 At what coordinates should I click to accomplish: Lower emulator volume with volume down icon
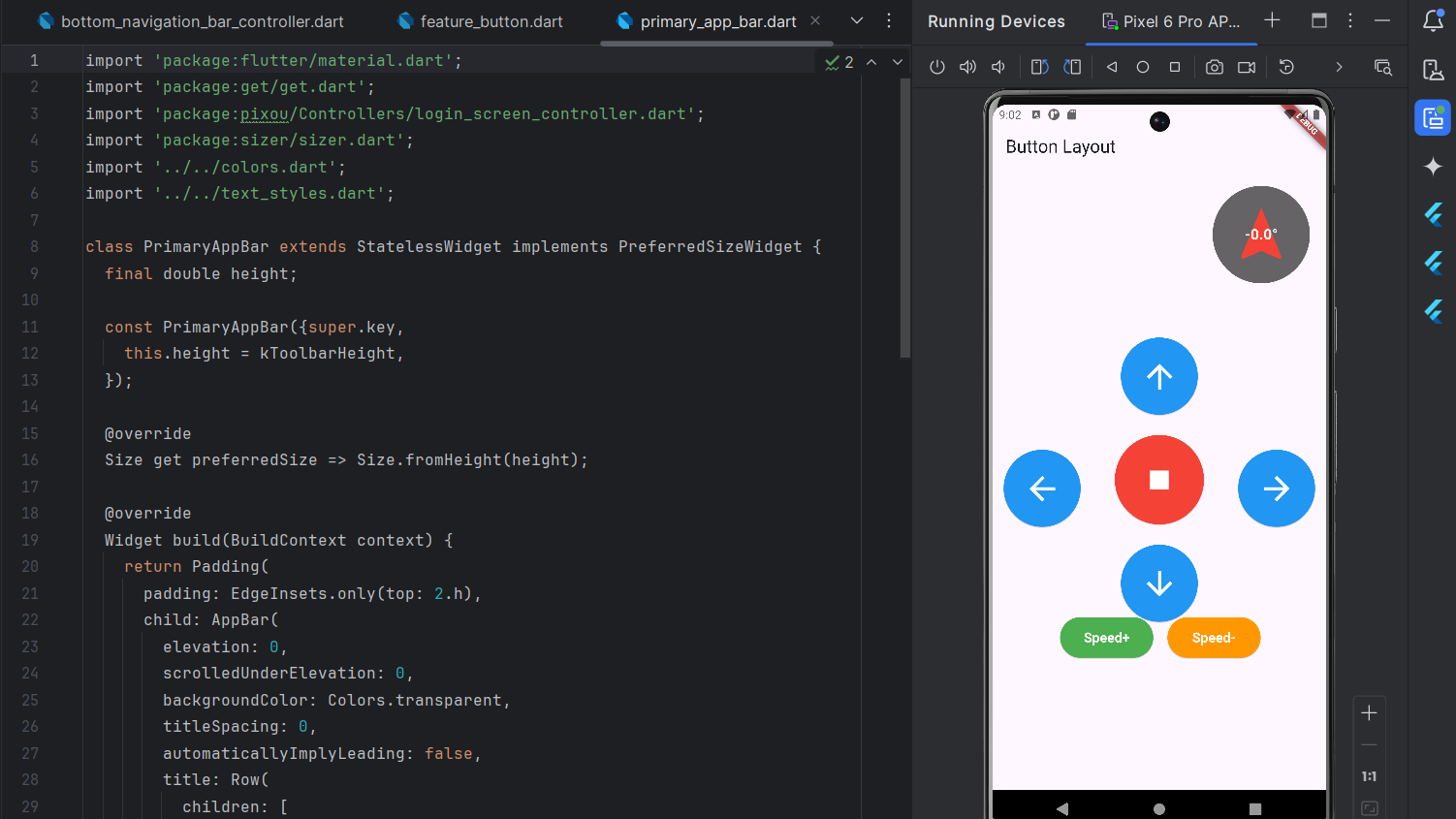pyautogui.click(x=998, y=67)
